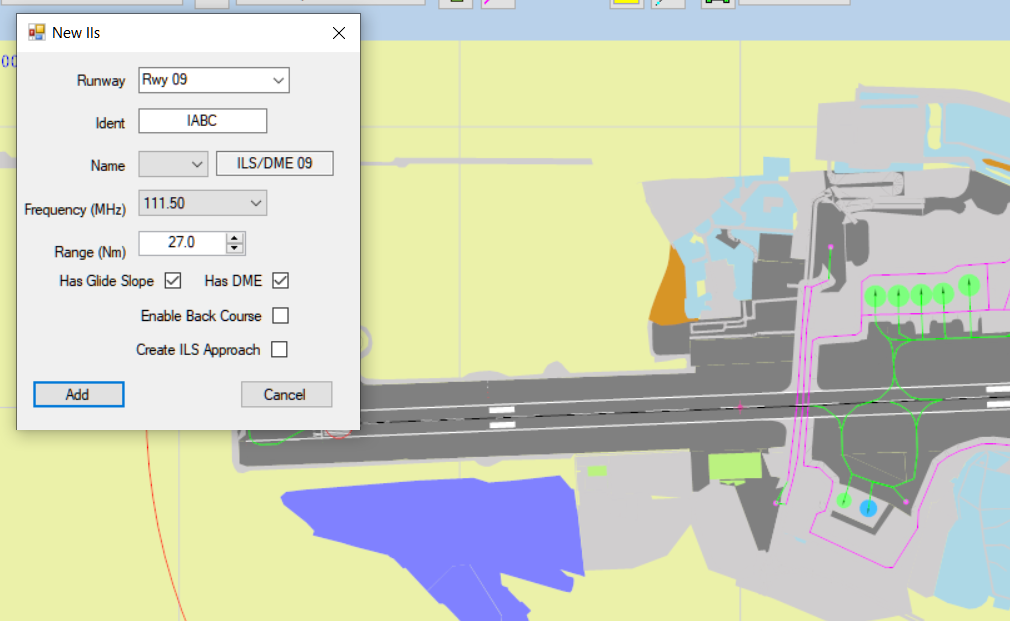
Task: Open the Runway dropdown showing Rwy 09
Action: (x=214, y=80)
